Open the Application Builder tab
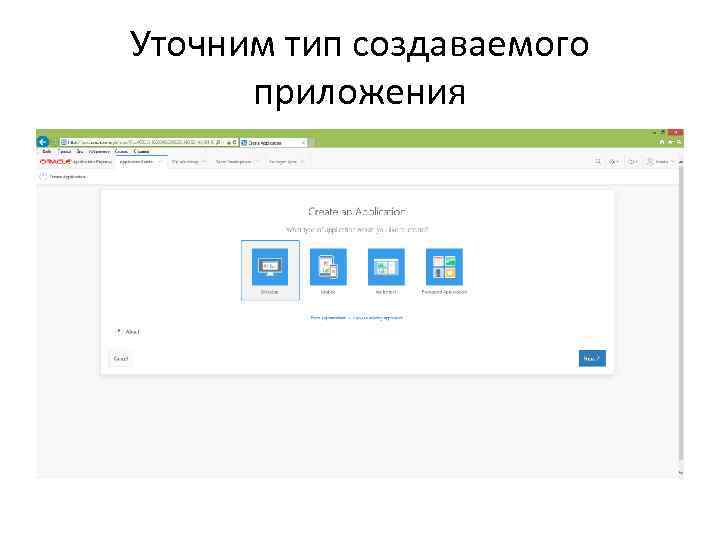 pyautogui.click(x=140, y=162)
